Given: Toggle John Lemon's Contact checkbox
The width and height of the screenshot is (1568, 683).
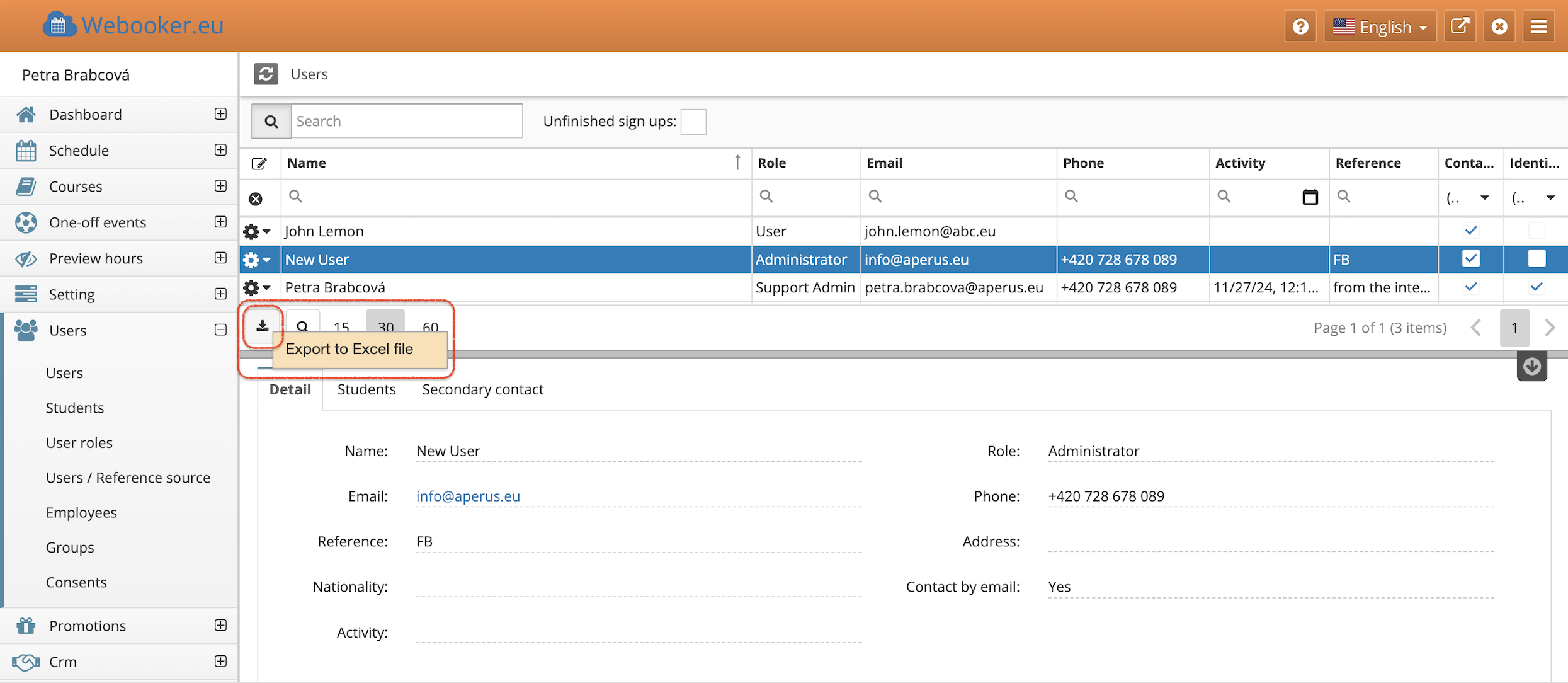Looking at the screenshot, I should coord(1471,231).
